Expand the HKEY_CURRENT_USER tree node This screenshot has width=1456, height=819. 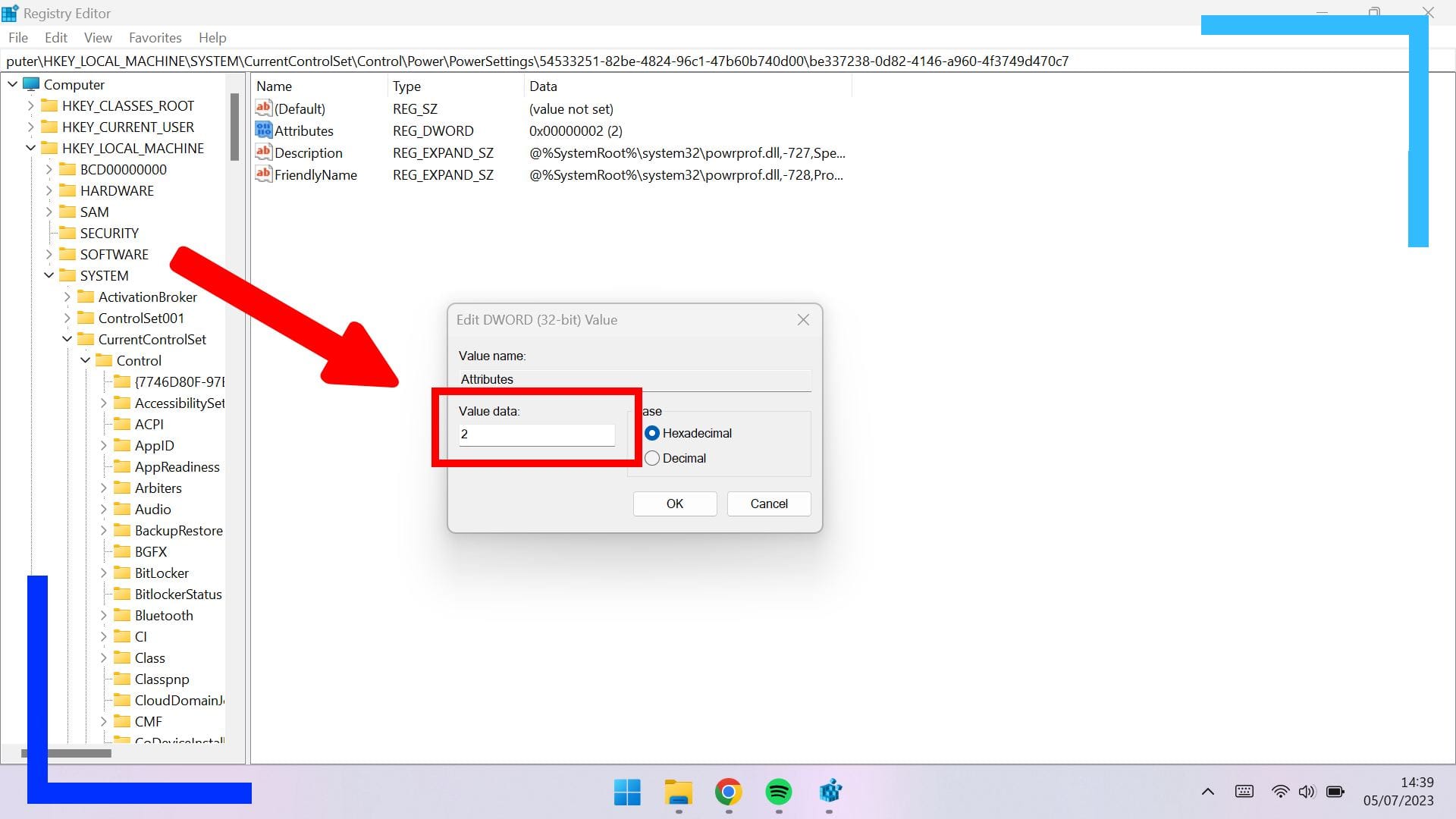pyautogui.click(x=31, y=127)
